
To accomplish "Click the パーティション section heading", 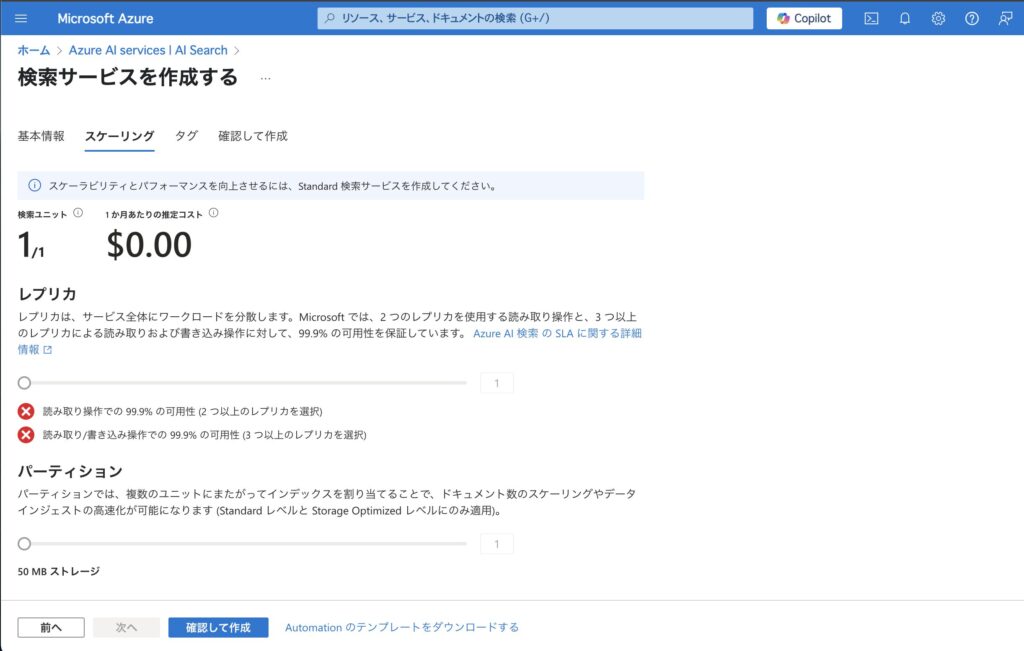I will point(70,471).
